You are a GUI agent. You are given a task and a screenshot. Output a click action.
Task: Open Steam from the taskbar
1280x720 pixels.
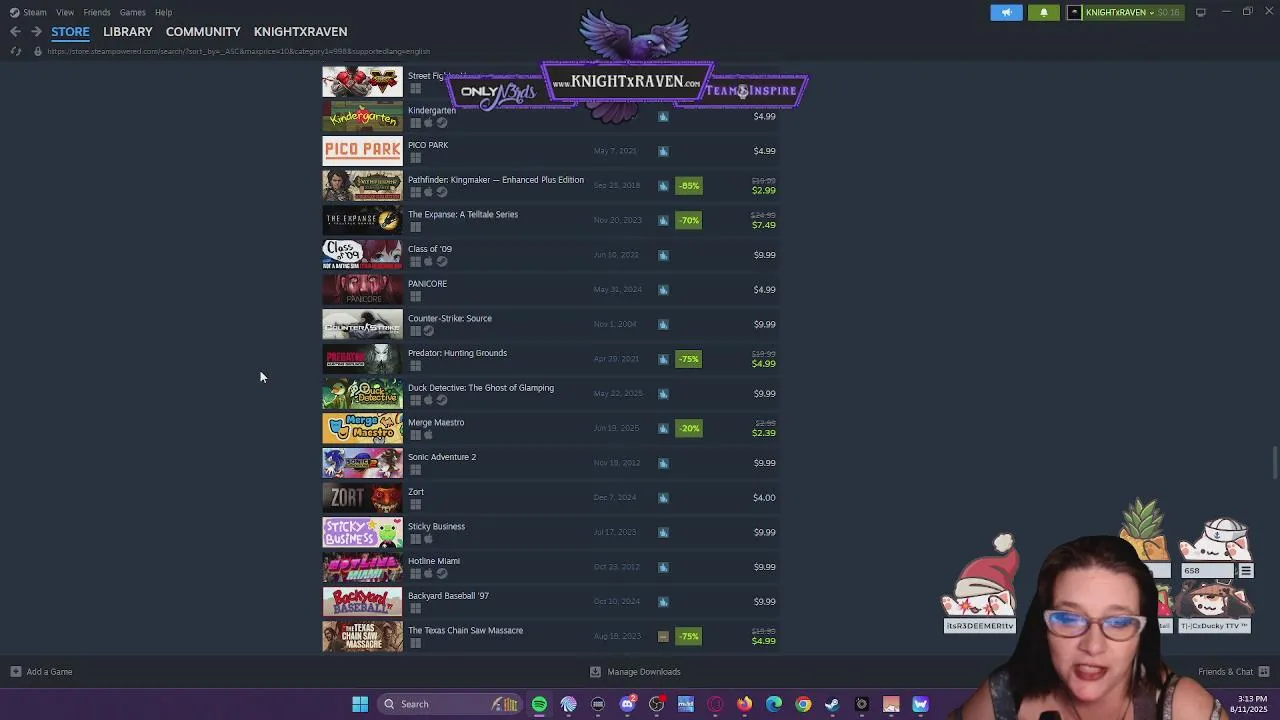832,704
